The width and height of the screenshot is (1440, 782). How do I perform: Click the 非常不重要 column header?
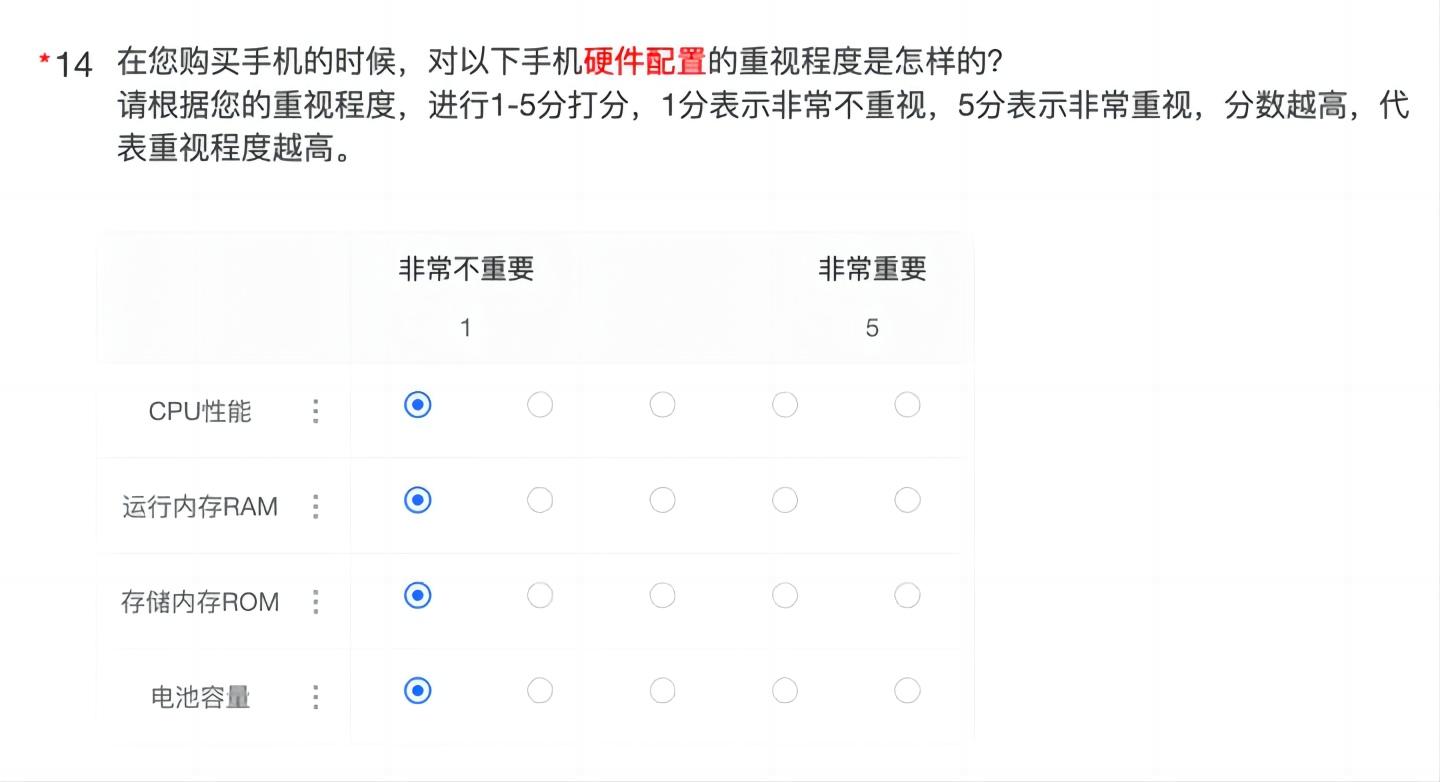(x=464, y=268)
